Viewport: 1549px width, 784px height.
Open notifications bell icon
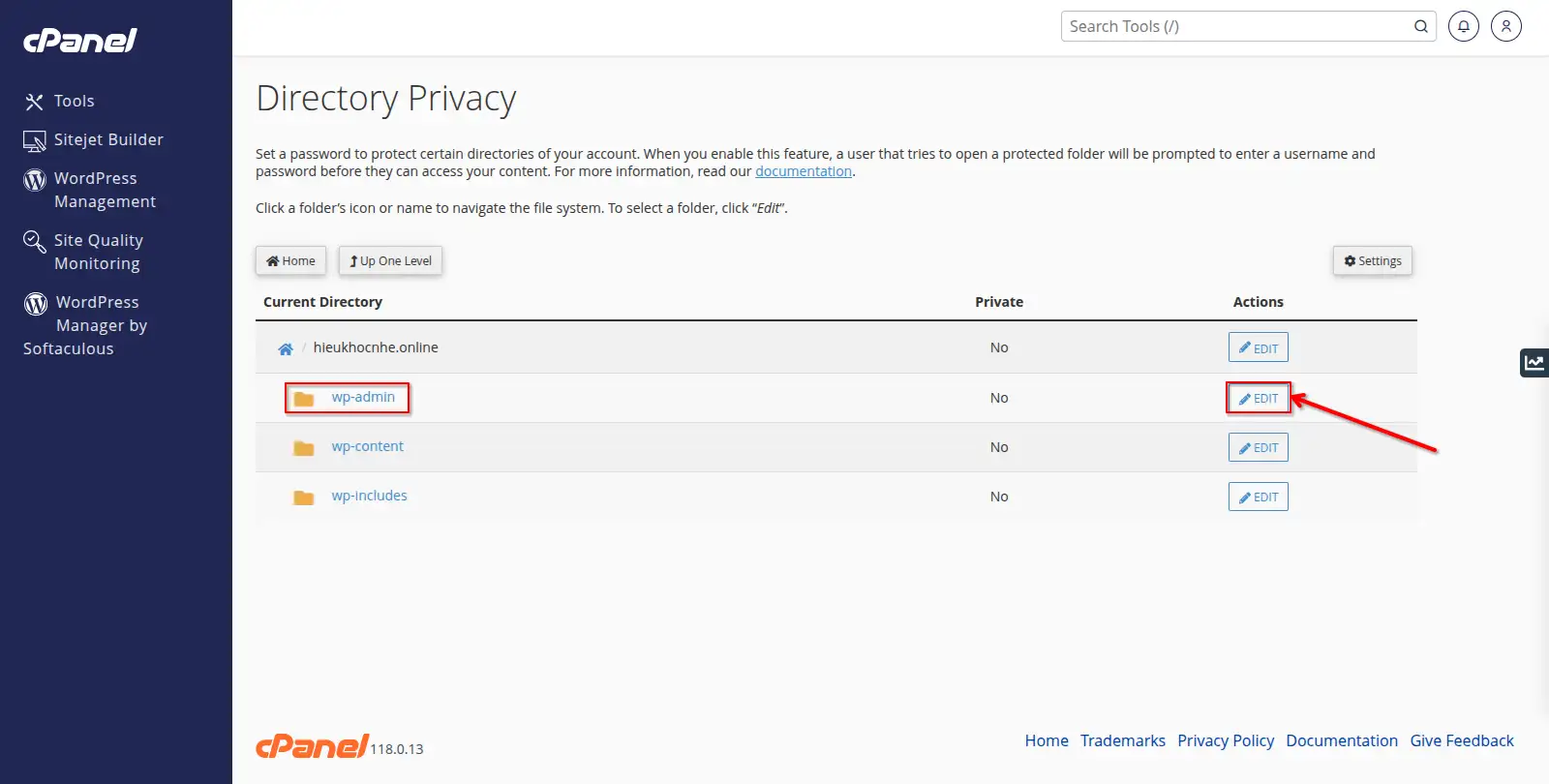(1464, 26)
